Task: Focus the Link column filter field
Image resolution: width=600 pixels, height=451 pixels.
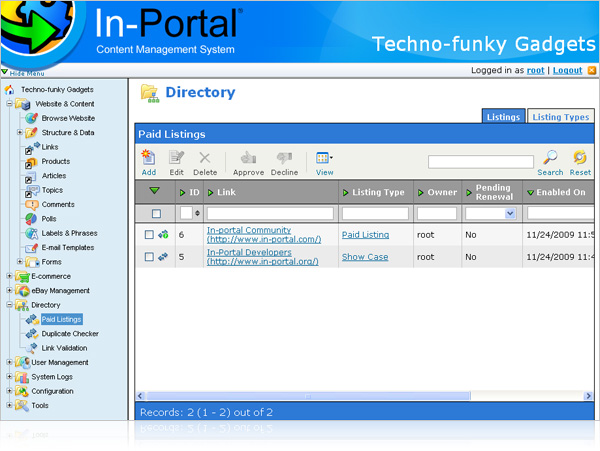Action: 270,213
